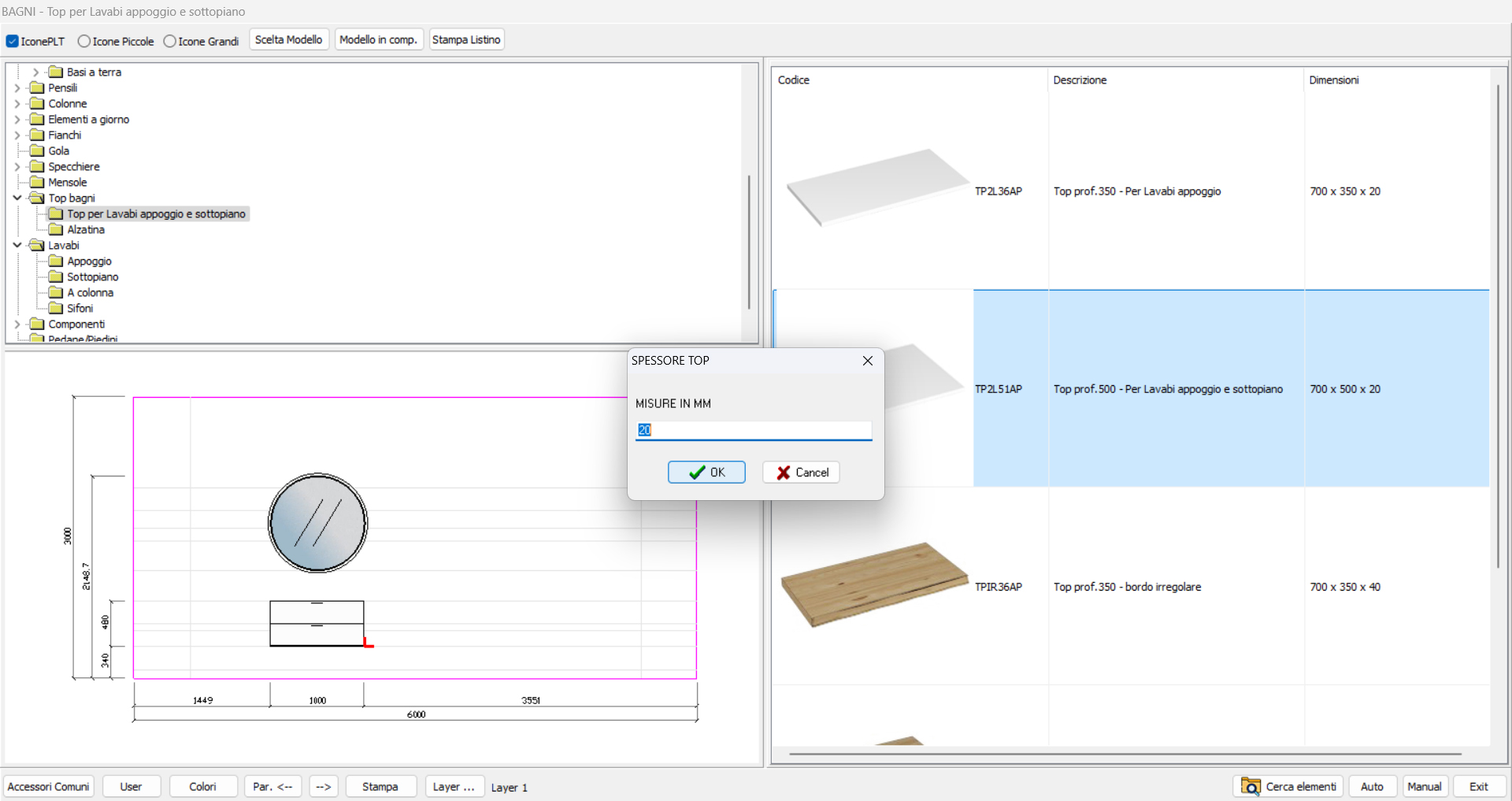Click the Auto button
Viewport: 1512px width, 801px height.
coord(1373,787)
